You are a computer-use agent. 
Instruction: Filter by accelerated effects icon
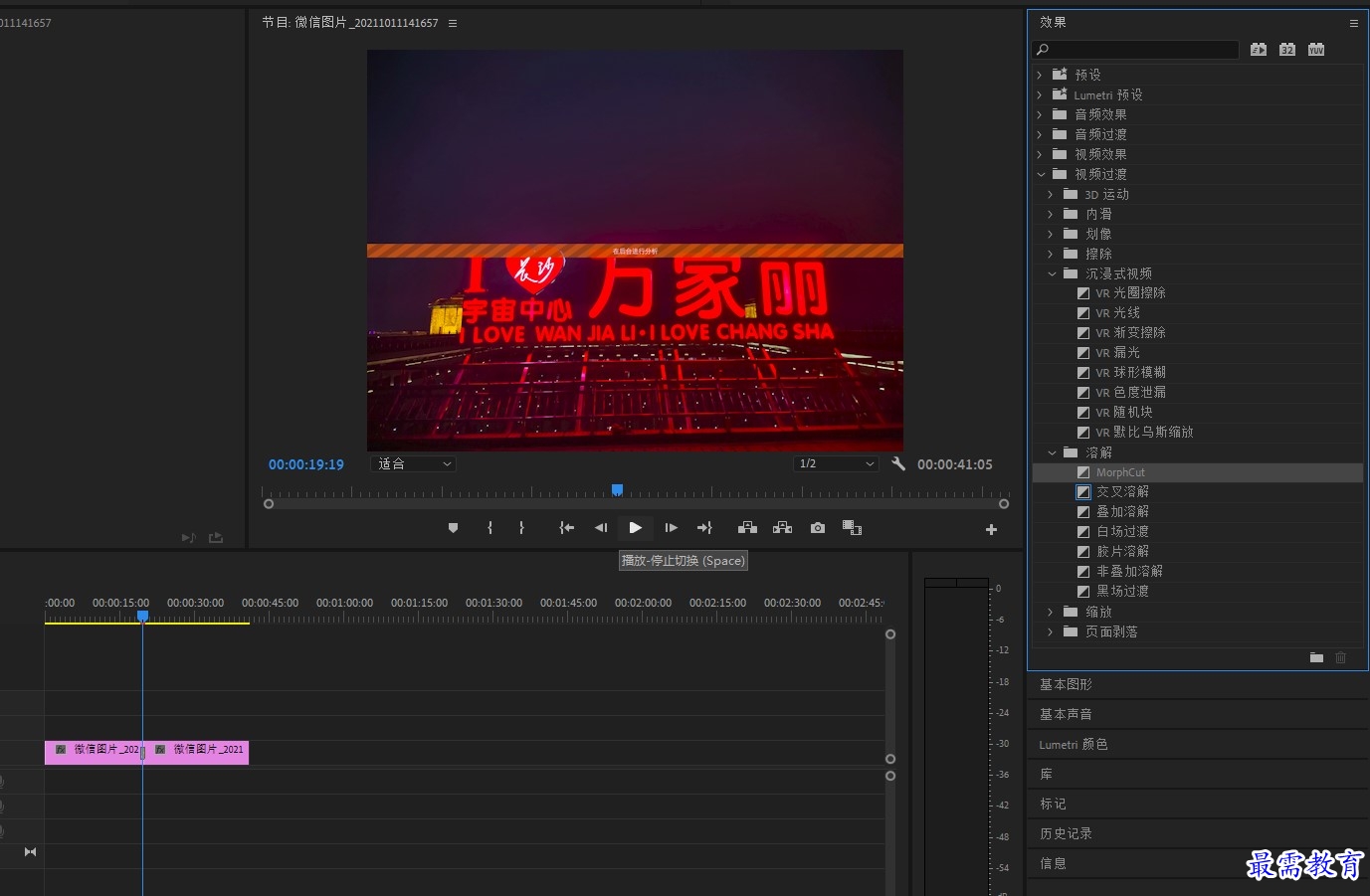(x=1259, y=49)
